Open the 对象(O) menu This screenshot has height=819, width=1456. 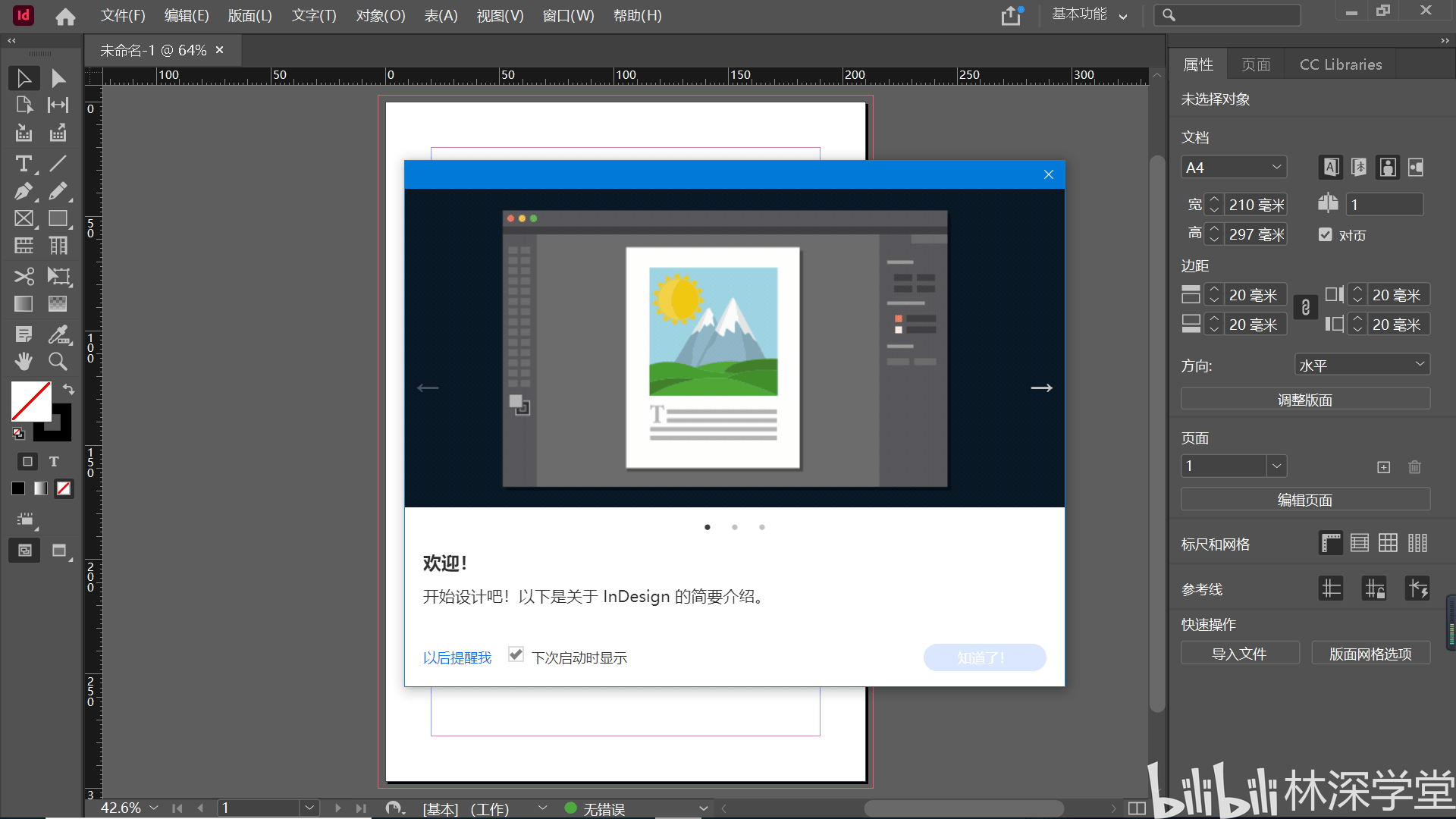coord(381,15)
